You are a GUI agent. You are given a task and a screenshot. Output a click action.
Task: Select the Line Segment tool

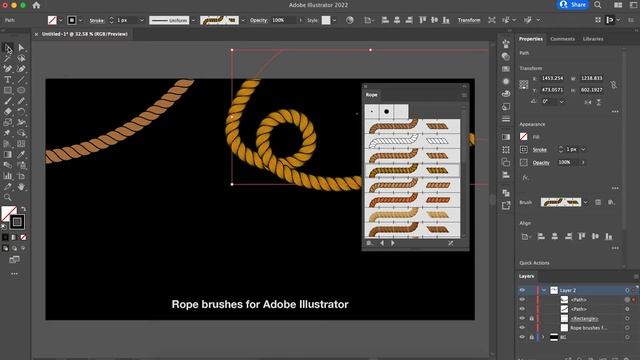[21, 80]
